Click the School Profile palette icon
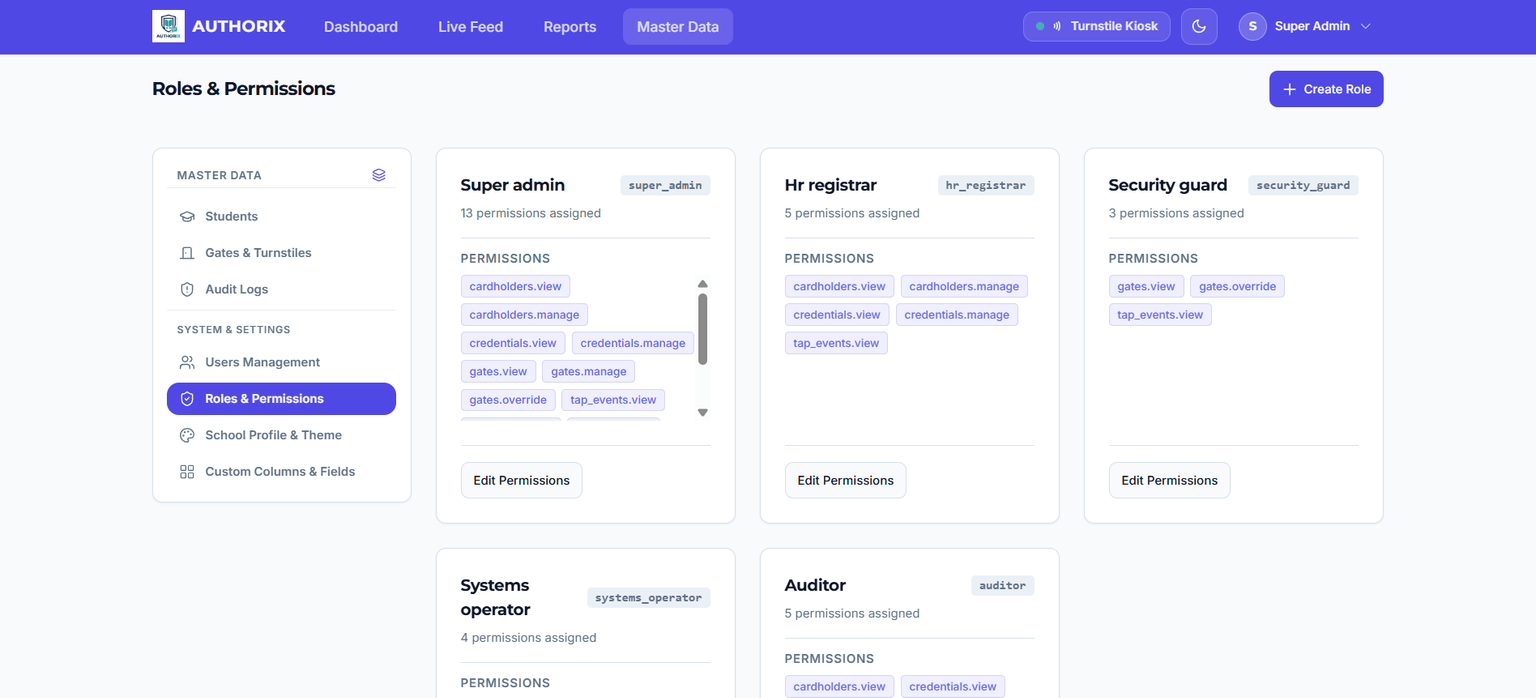Image resolution: width=1536 pixels, height=698 pixels. (x=187, y=435)
